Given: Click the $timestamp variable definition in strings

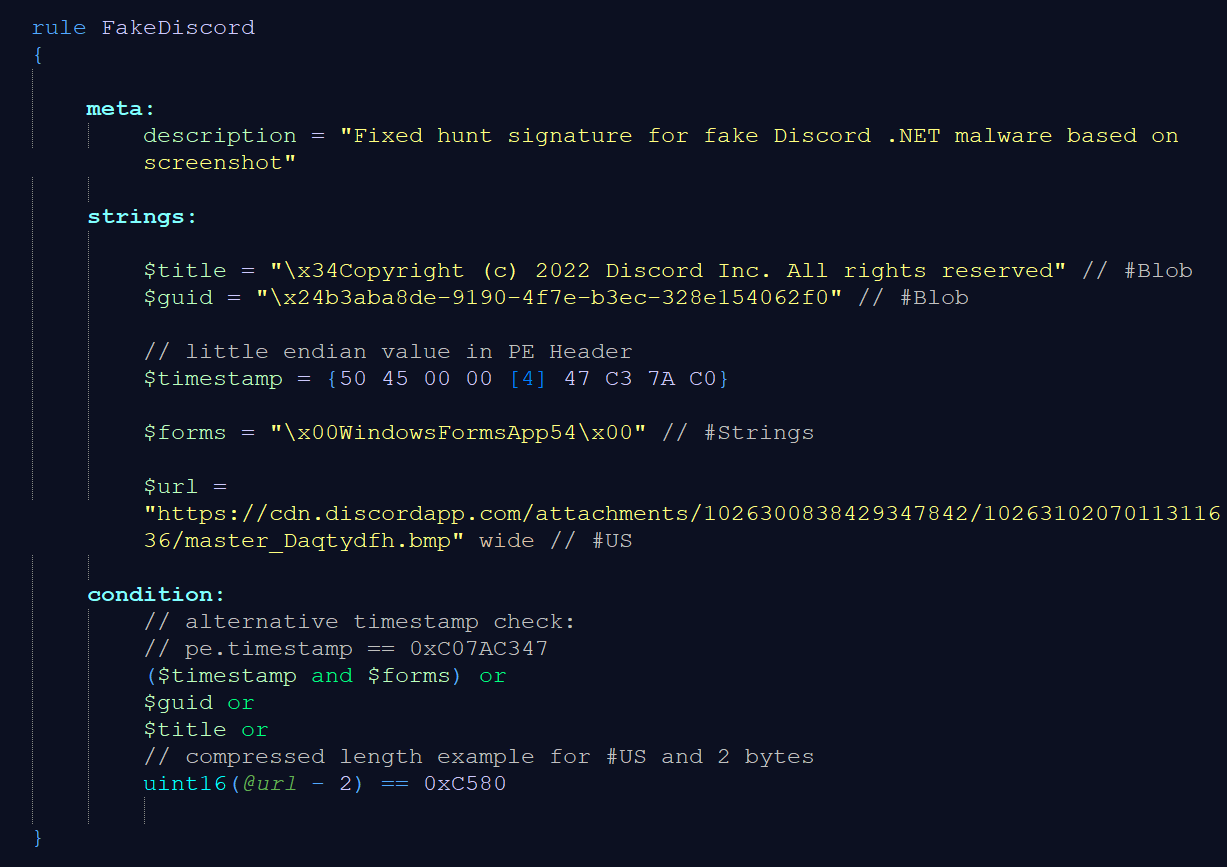Looking at the screenshot, I should tap(213, 379).
